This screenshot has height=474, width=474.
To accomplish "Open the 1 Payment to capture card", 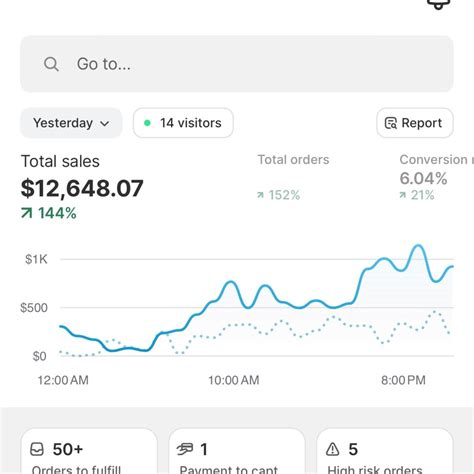I will [237, 451].
